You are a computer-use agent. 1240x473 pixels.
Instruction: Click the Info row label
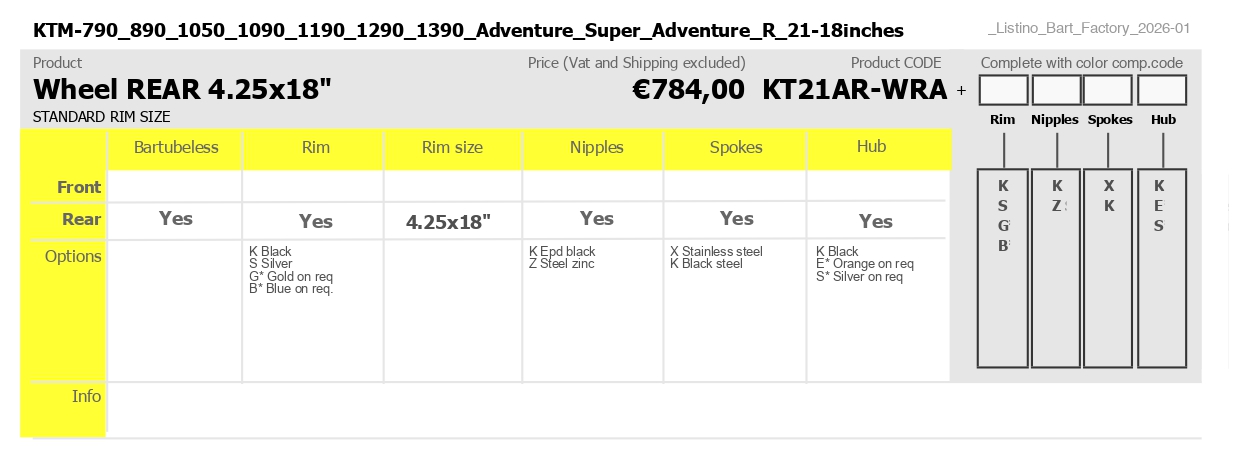(x=86, y=396)
